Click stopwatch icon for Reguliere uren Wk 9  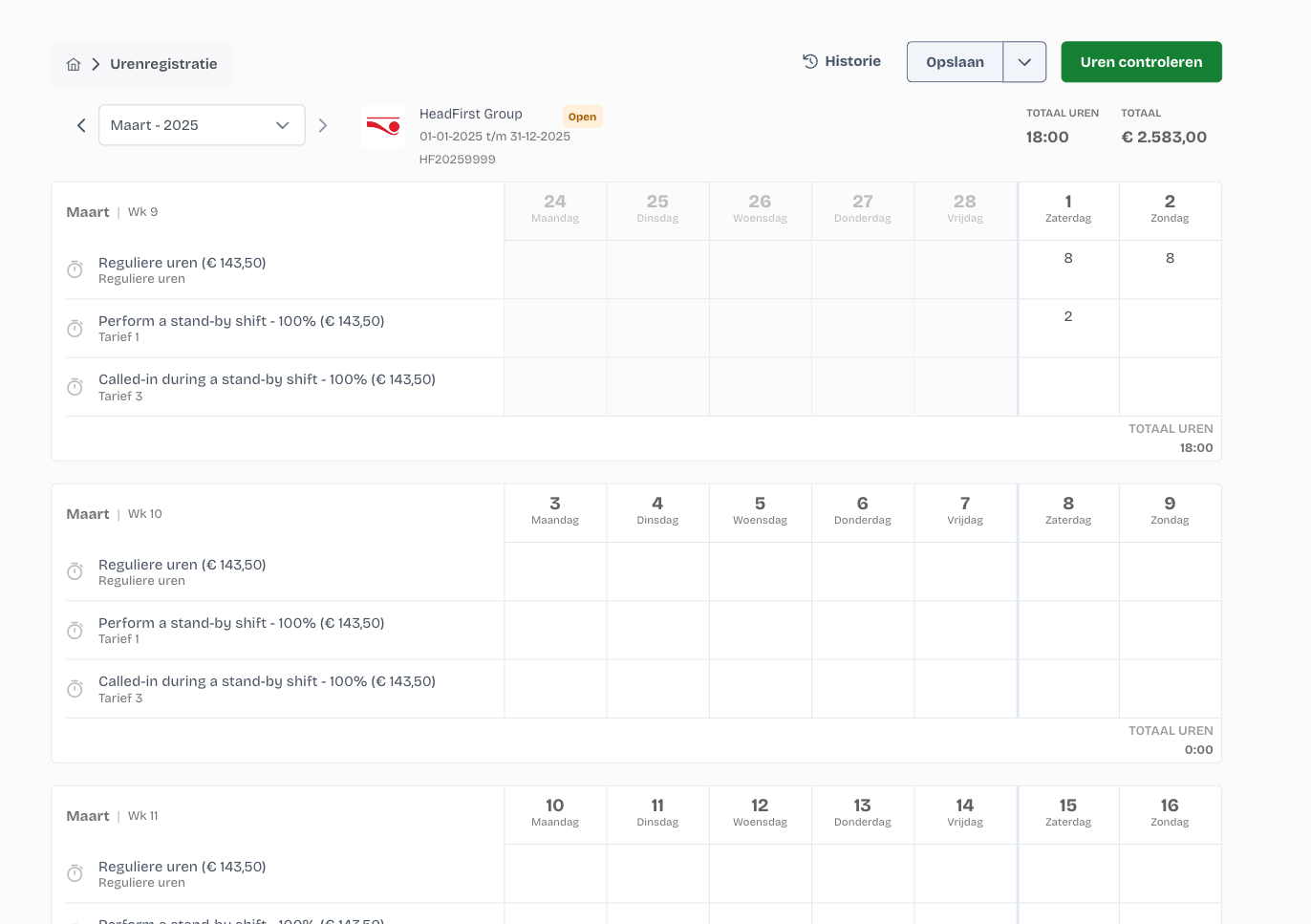pos(75,270)
